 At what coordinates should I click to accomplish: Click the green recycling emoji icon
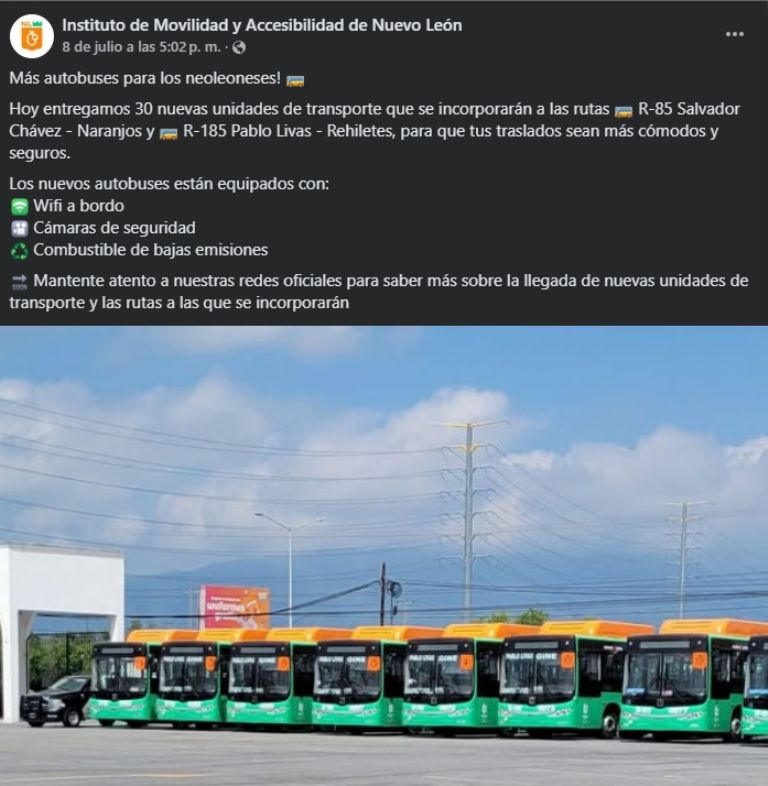click(x=20, y=251)
